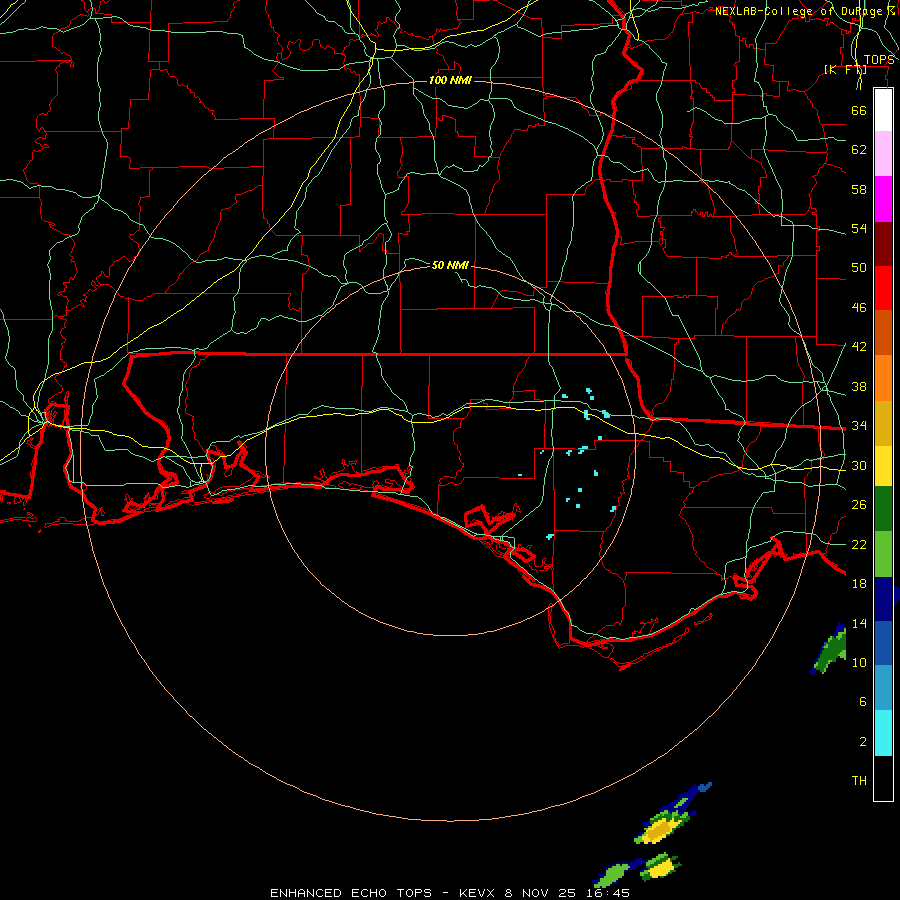Click the orange legend band near 38

coord(883,378)
